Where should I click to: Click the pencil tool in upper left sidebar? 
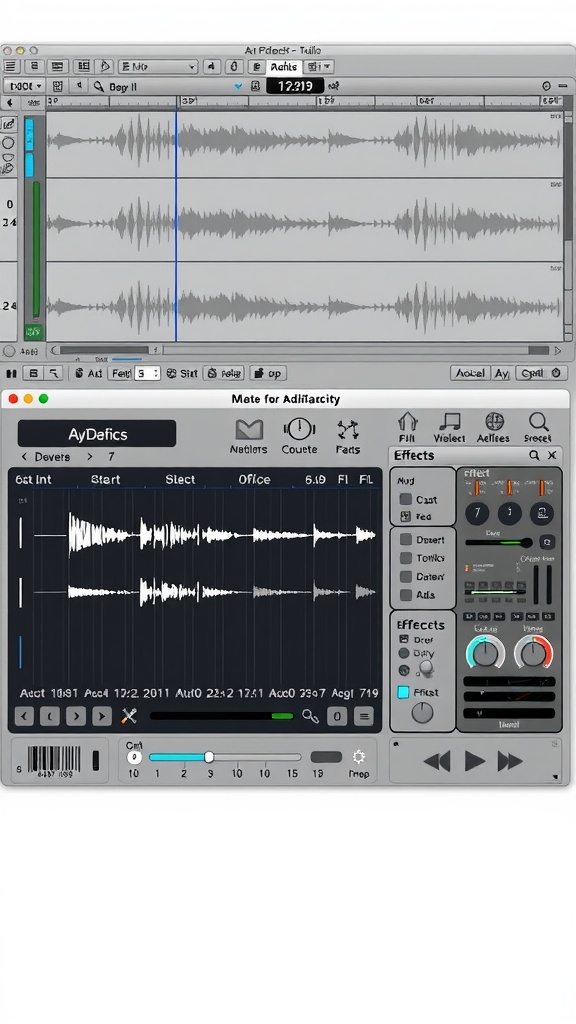point(8,124)
